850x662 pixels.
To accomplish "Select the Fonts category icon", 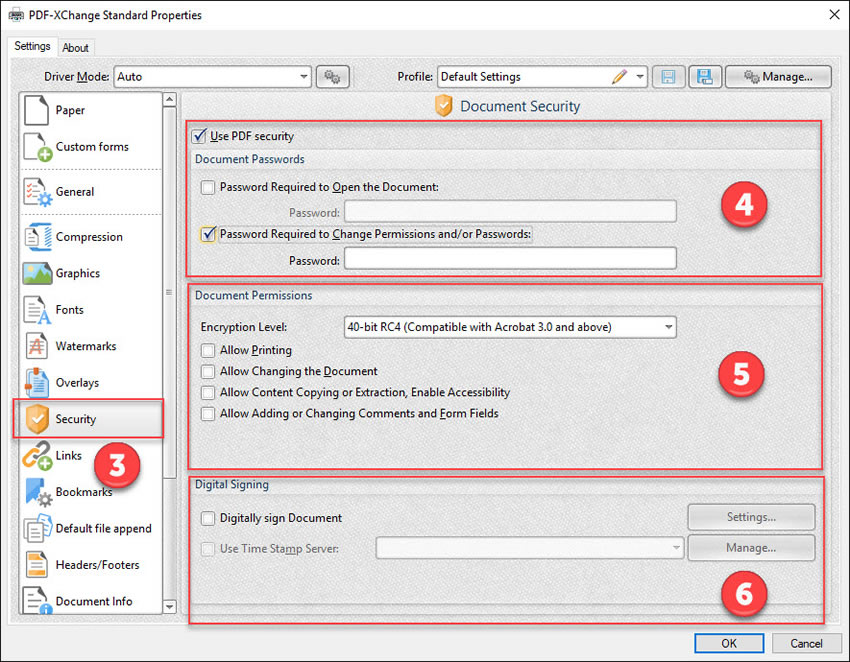I will click(x=37, y=310).
